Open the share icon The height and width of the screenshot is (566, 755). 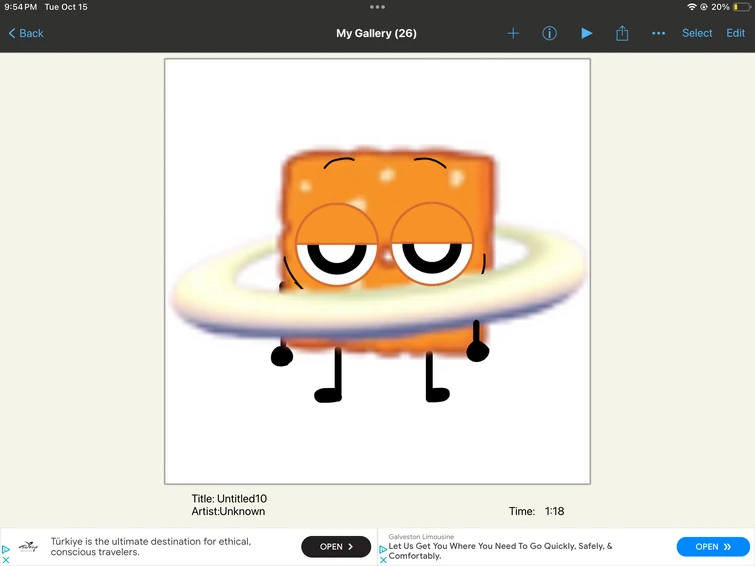(622, 33)
